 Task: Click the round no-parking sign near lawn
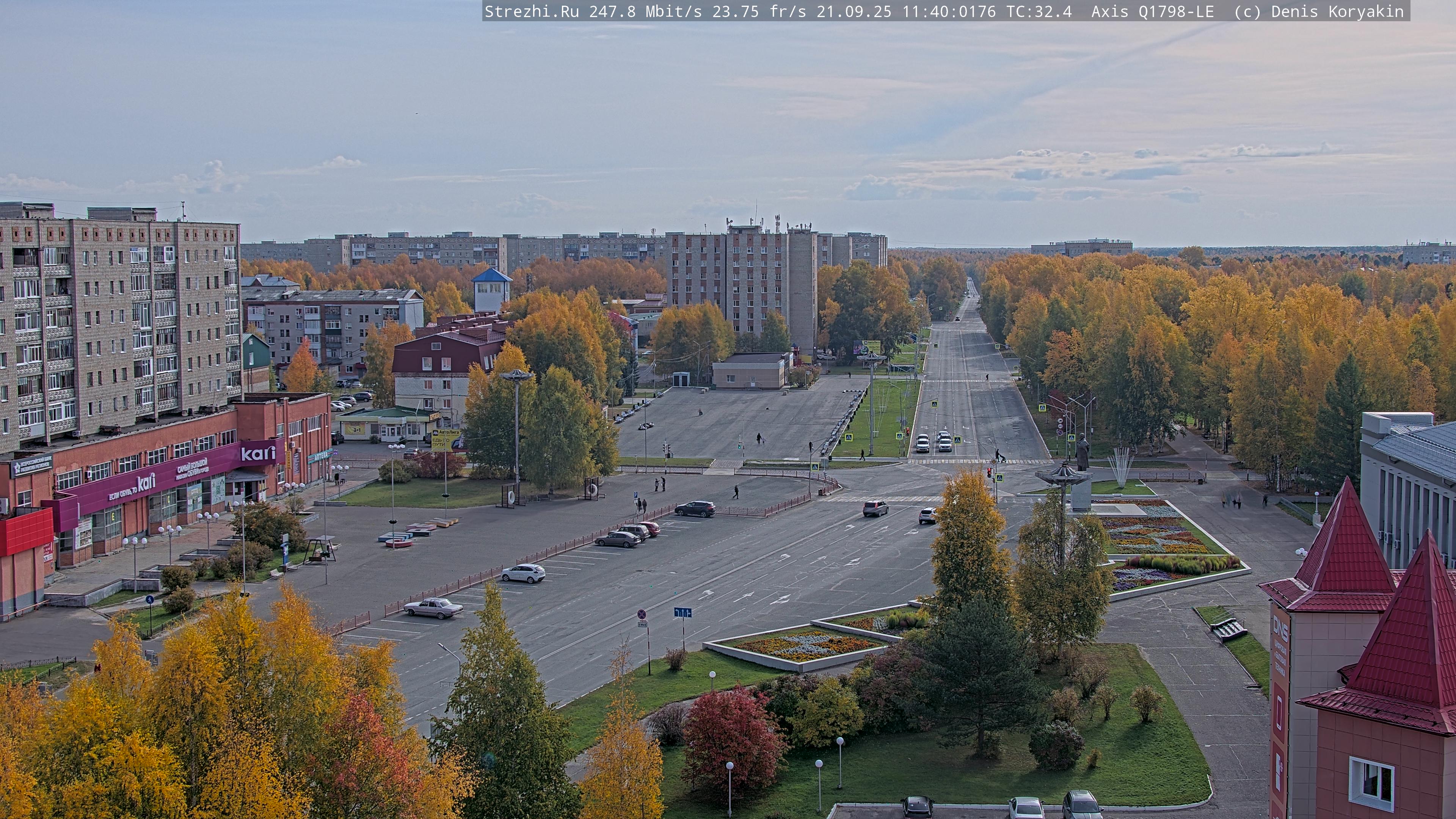tap(642, 614)
